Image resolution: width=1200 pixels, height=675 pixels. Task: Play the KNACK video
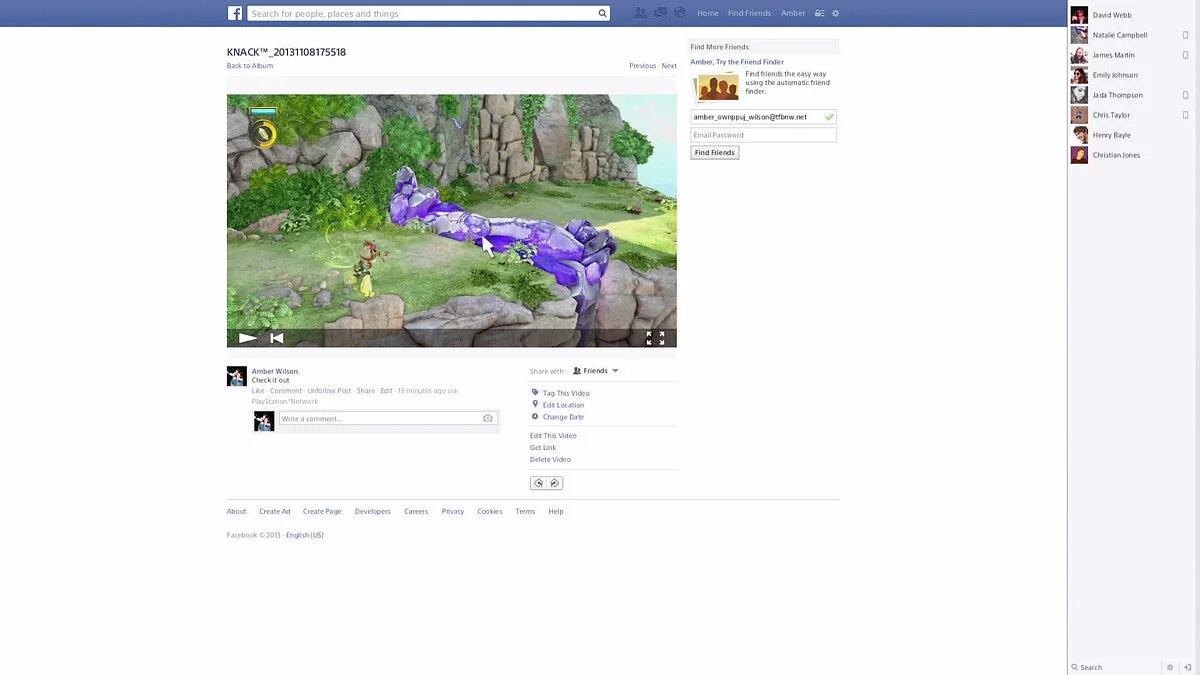pyautogui.click(x=248, y=338)
